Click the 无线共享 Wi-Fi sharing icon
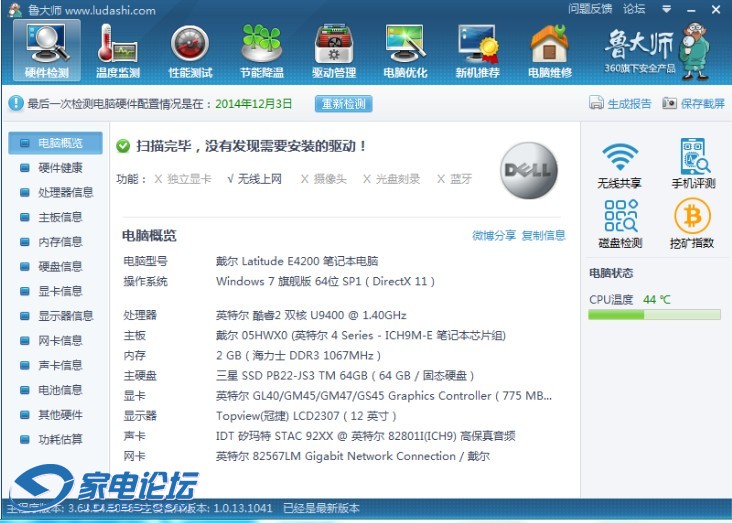Viewport: 732px width, 523px height. coord(619,164)
